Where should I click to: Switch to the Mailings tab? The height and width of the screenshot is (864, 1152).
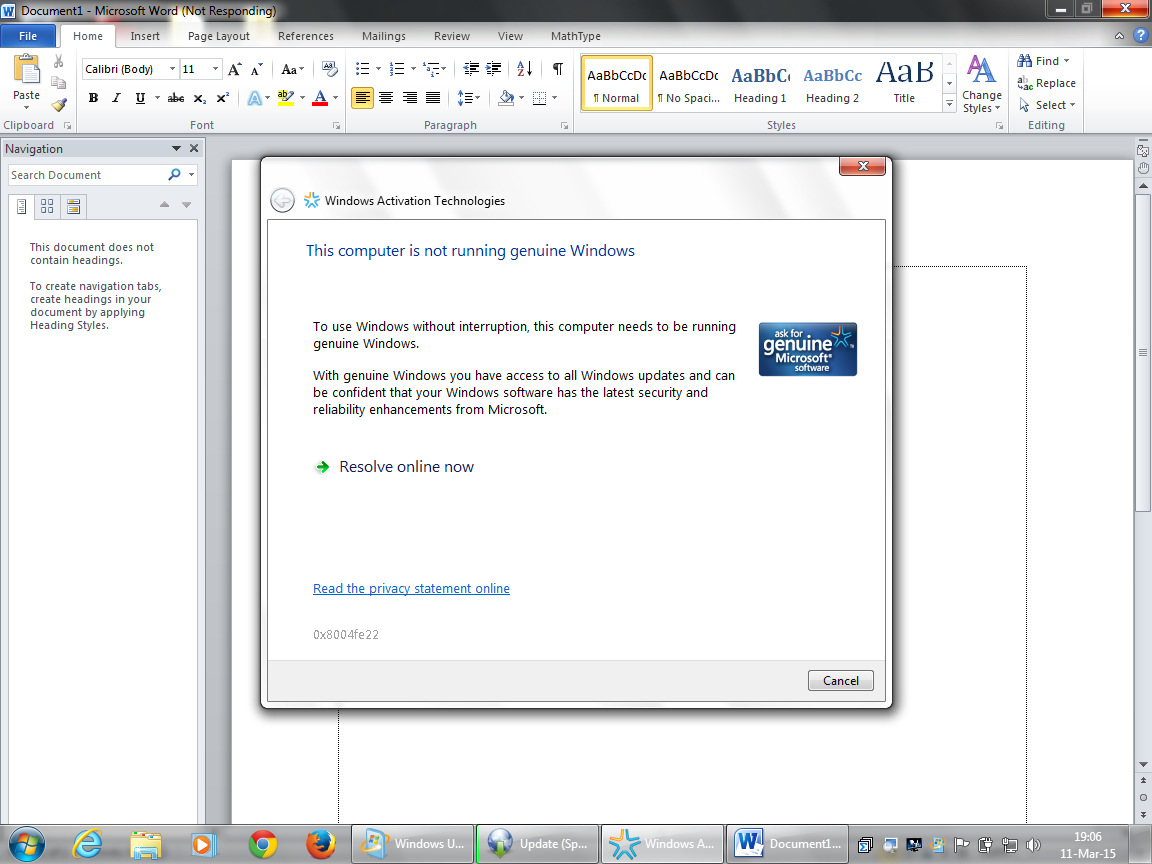[x=384, y=36]
